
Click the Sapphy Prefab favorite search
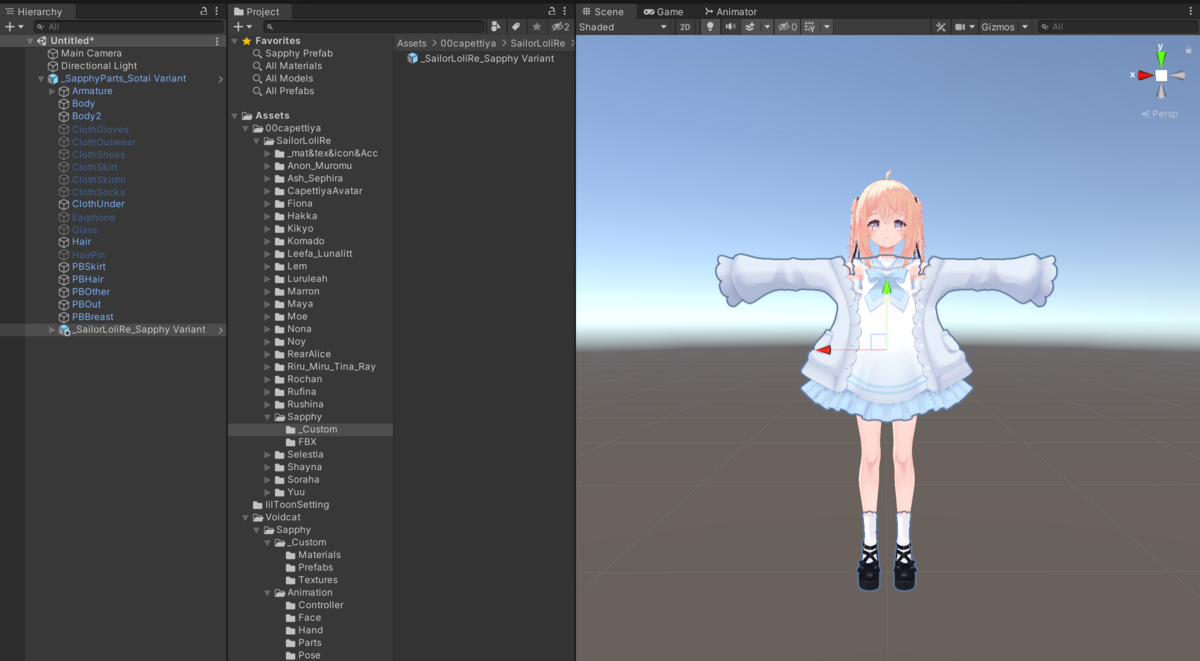pos(298,53)
